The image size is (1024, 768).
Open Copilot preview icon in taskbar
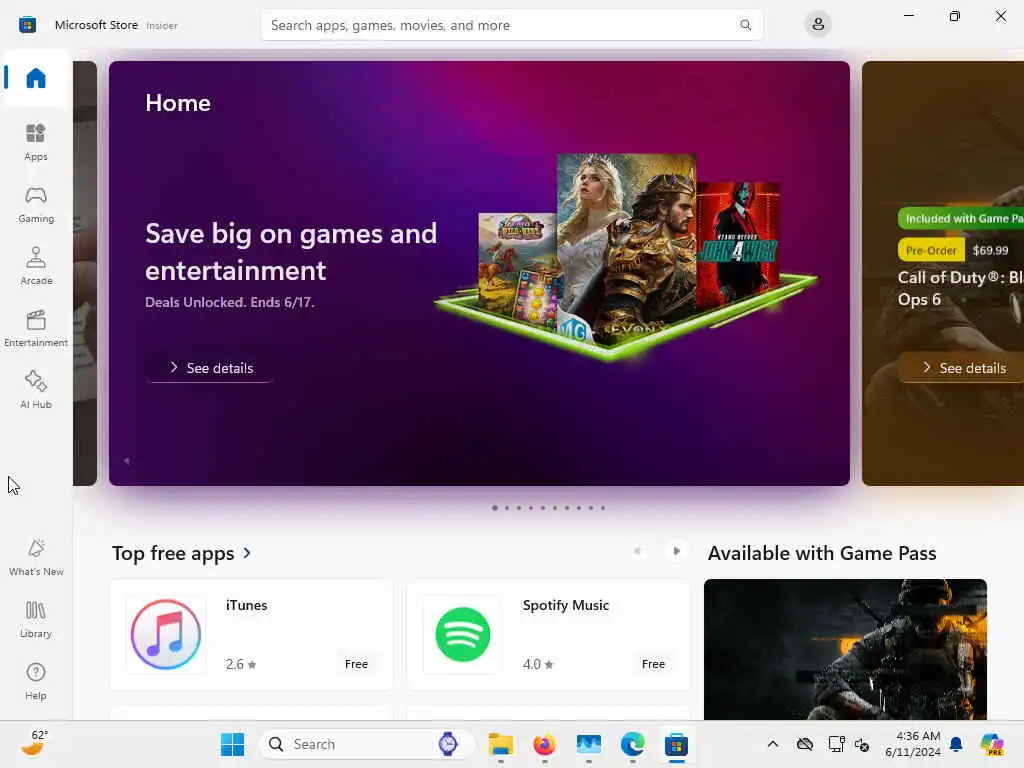coord(991,744)
